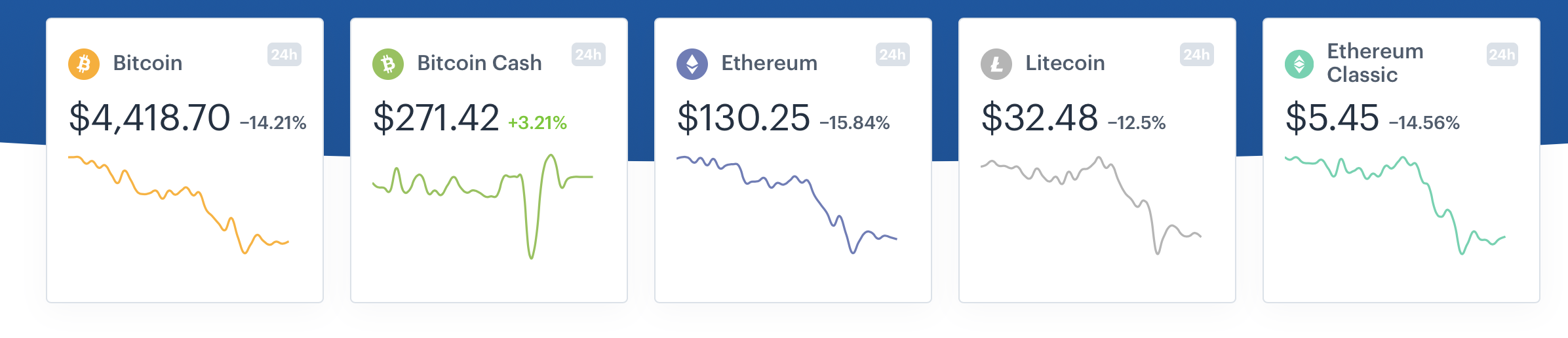This screenshot has width=1568, height=338.
Task: Click the 24h badge on Bitcoin Cash card
Action: pos(589,54)
